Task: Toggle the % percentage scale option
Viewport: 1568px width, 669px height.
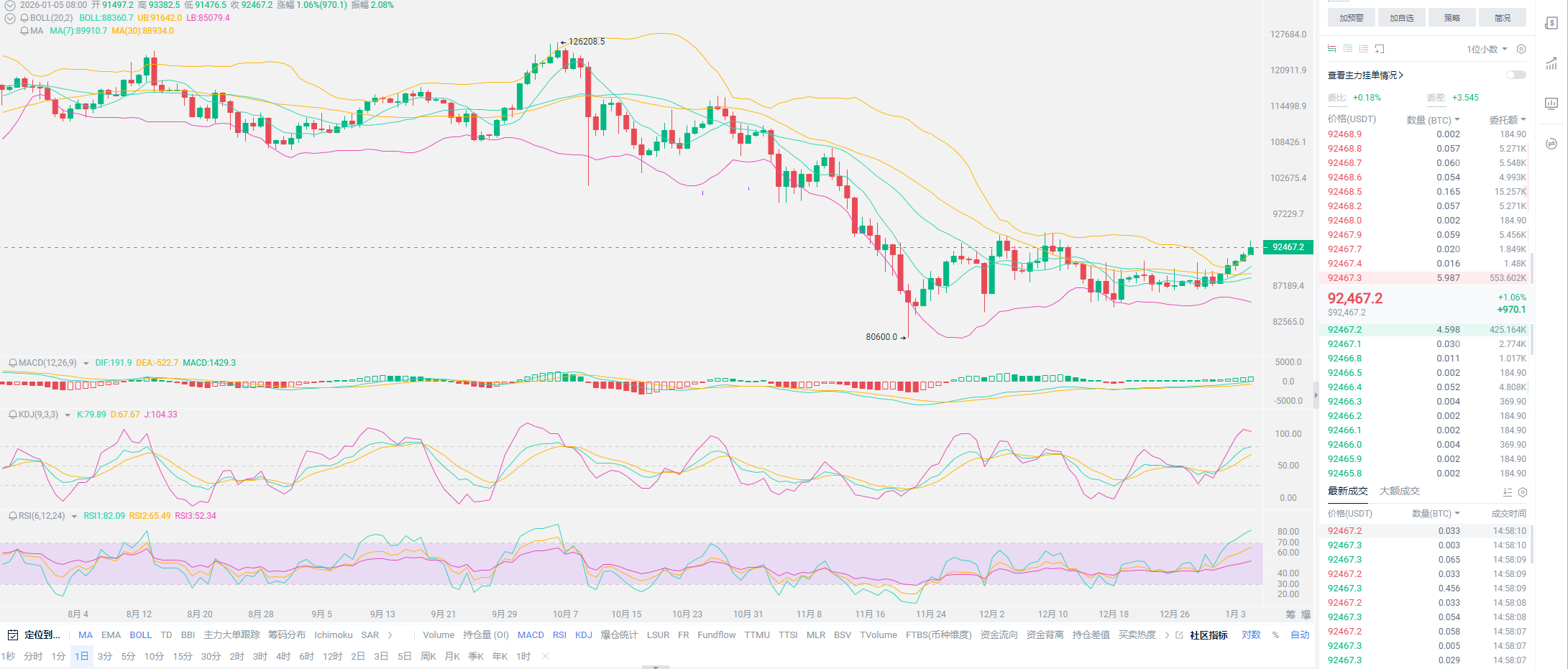Action: pos(1275,635)
